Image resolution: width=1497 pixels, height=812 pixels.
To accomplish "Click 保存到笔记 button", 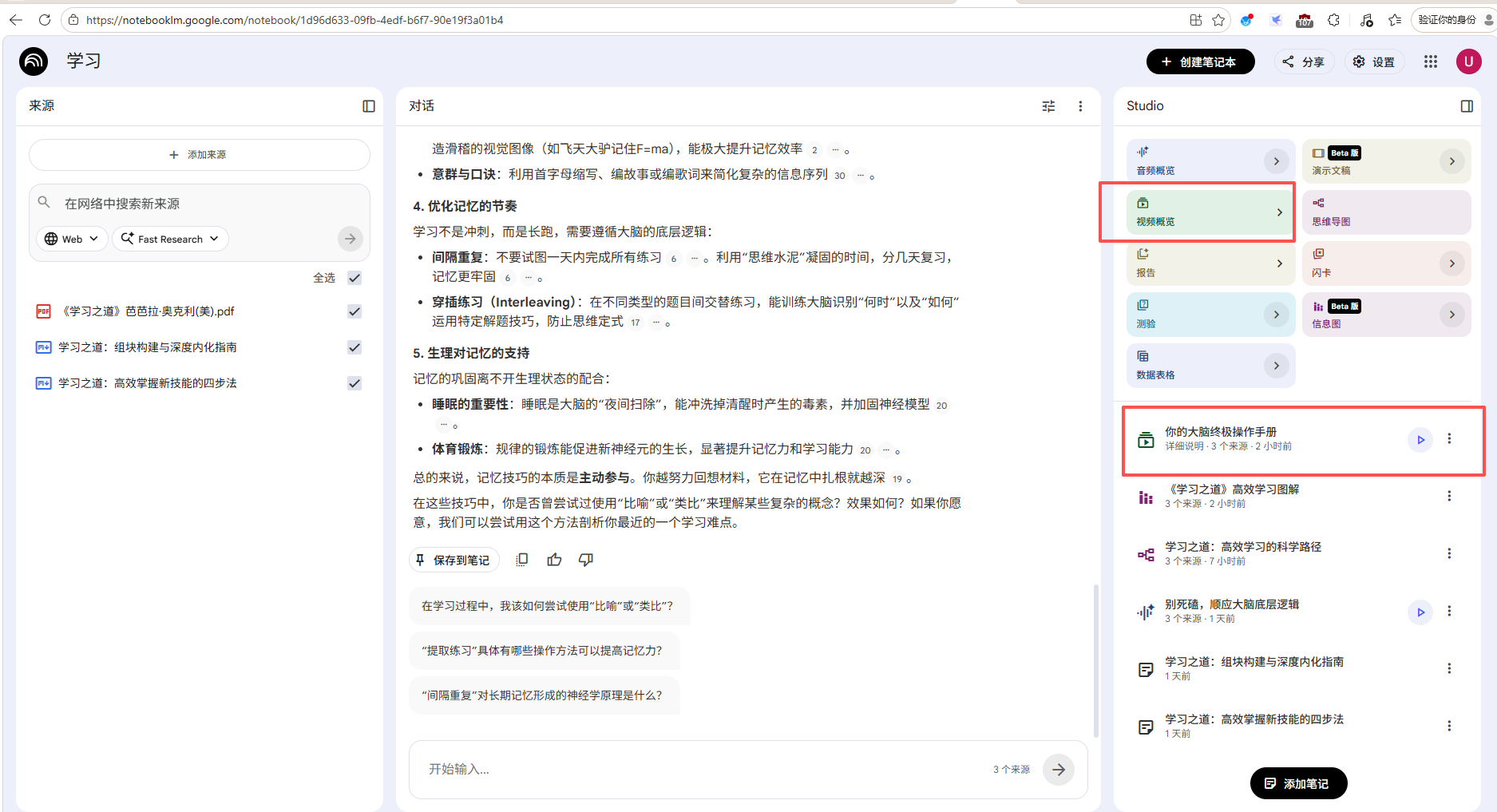I will click(x=453, y=560).
